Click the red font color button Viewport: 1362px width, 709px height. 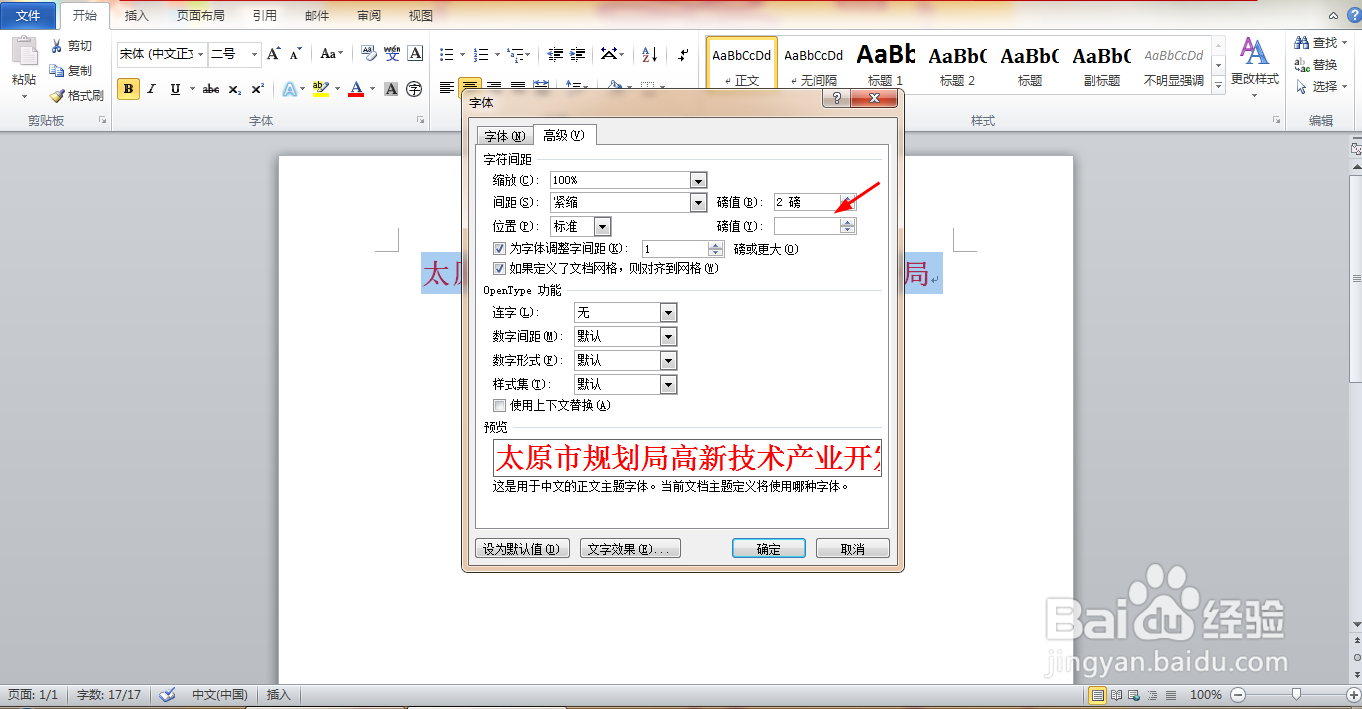pyautogui.click(x=356, y=89)
